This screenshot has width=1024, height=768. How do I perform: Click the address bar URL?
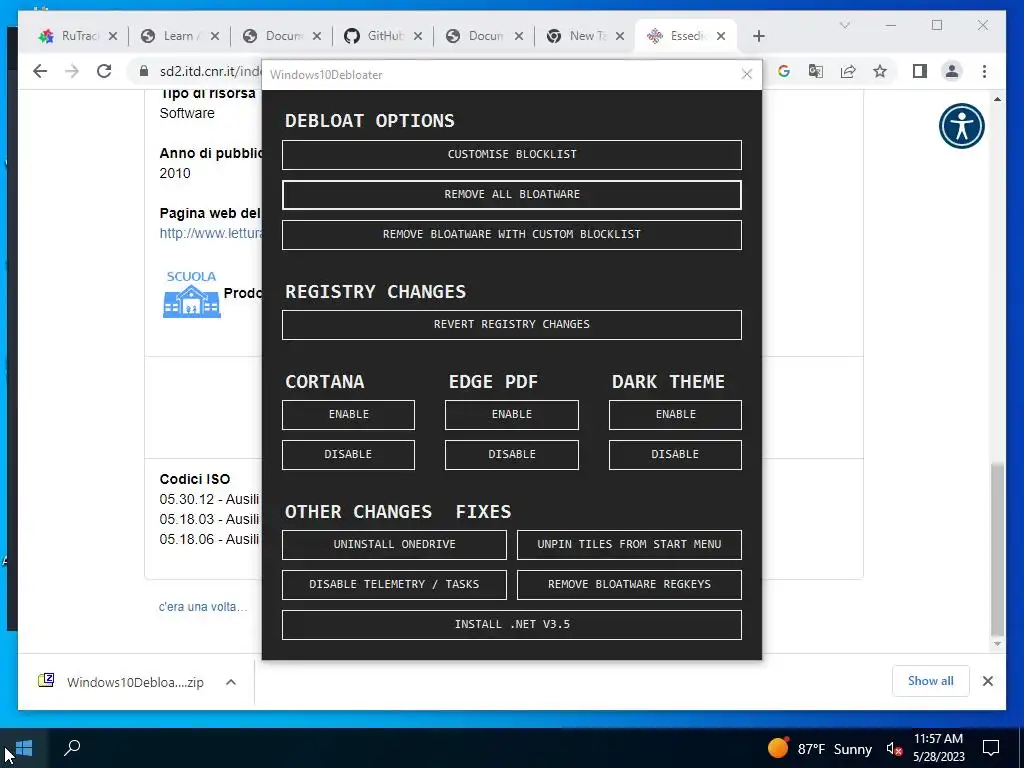210,71
